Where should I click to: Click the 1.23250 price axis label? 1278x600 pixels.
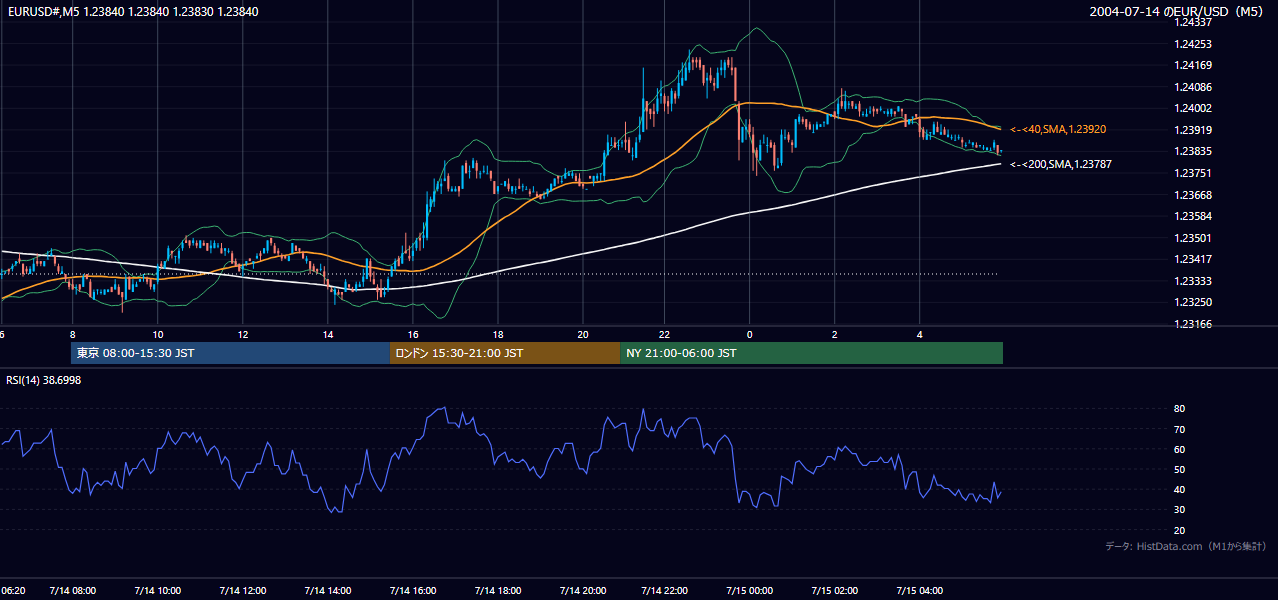(1193, 303)
